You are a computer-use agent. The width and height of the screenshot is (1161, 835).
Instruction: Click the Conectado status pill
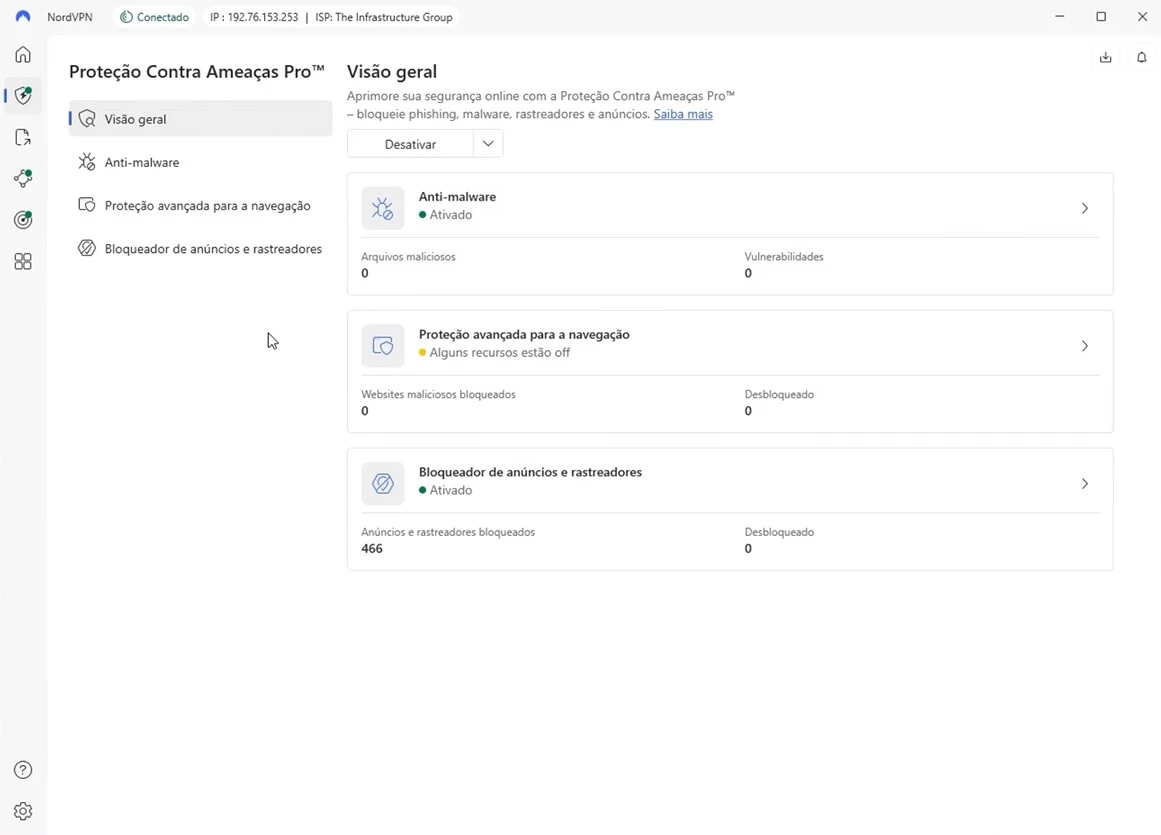[x=154, y=16]
